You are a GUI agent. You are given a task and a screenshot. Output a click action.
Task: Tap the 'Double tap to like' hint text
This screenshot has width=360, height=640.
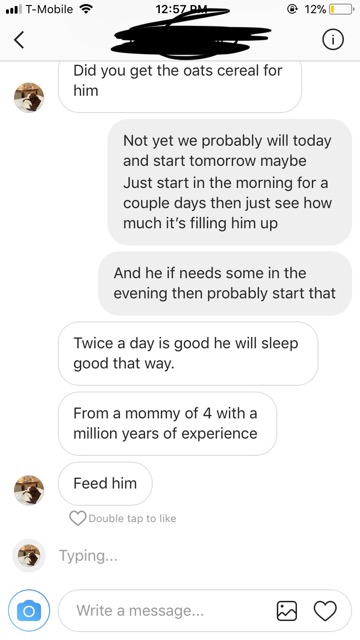[x=132, y=518]
